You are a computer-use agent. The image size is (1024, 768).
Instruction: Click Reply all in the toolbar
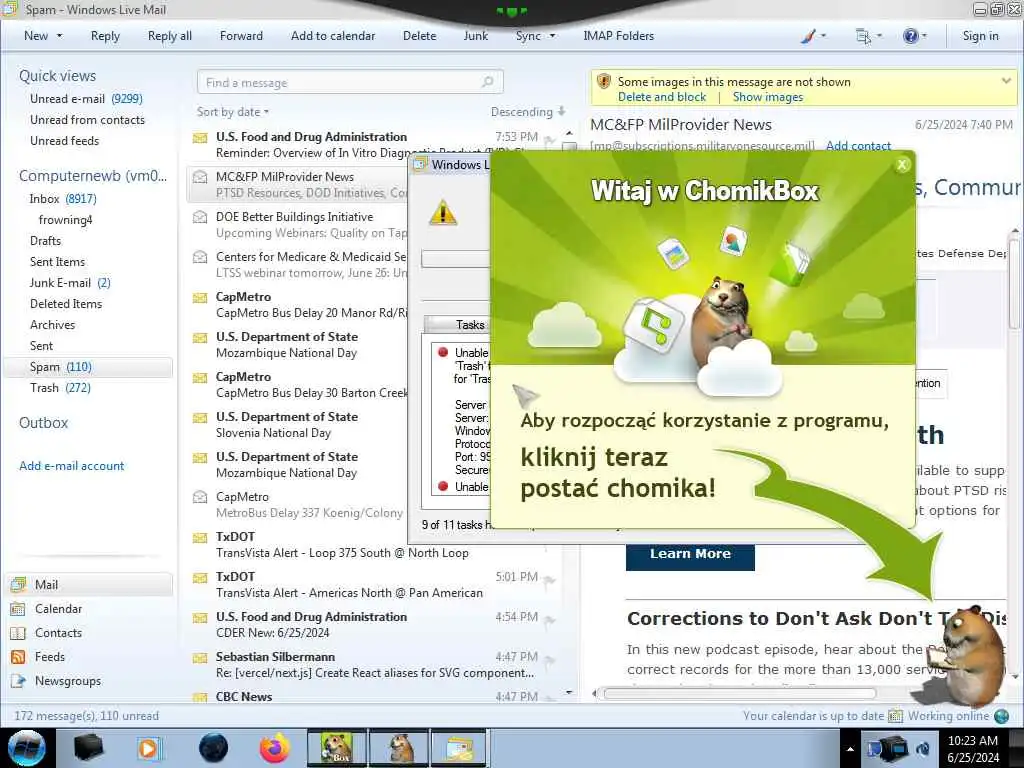coord(170,36)
